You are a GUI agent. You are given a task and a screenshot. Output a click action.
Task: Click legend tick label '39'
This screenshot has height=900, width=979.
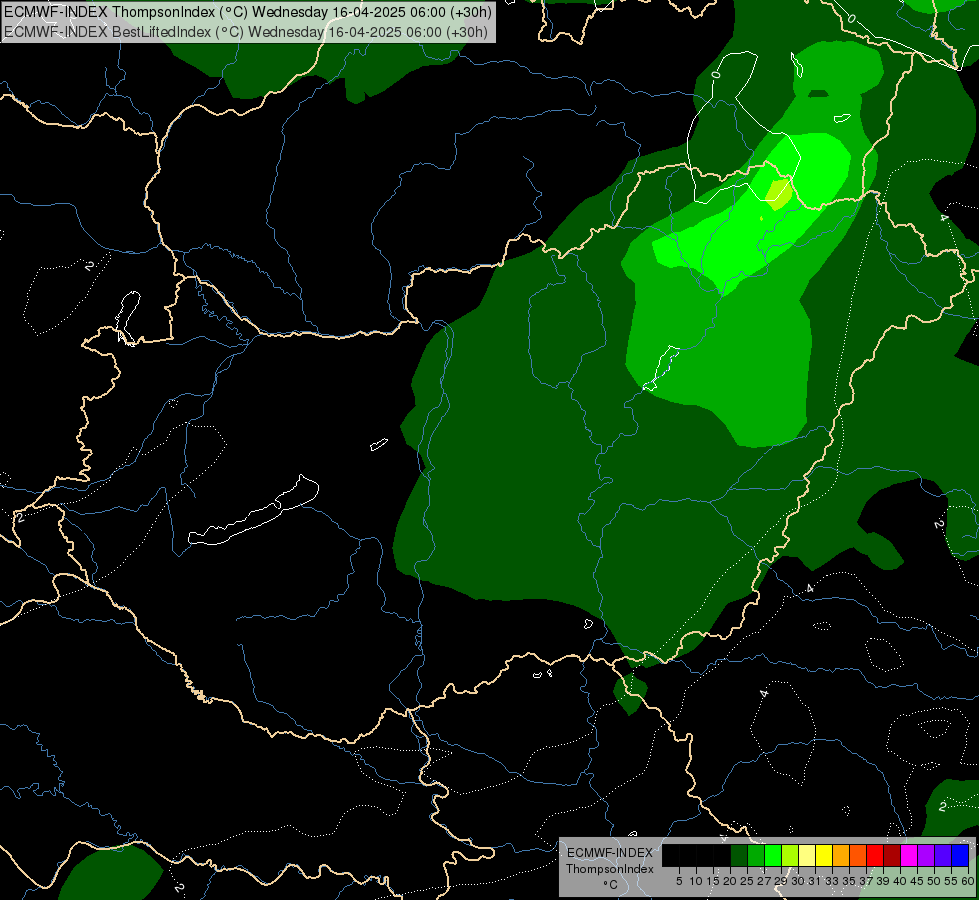(882, 881)
